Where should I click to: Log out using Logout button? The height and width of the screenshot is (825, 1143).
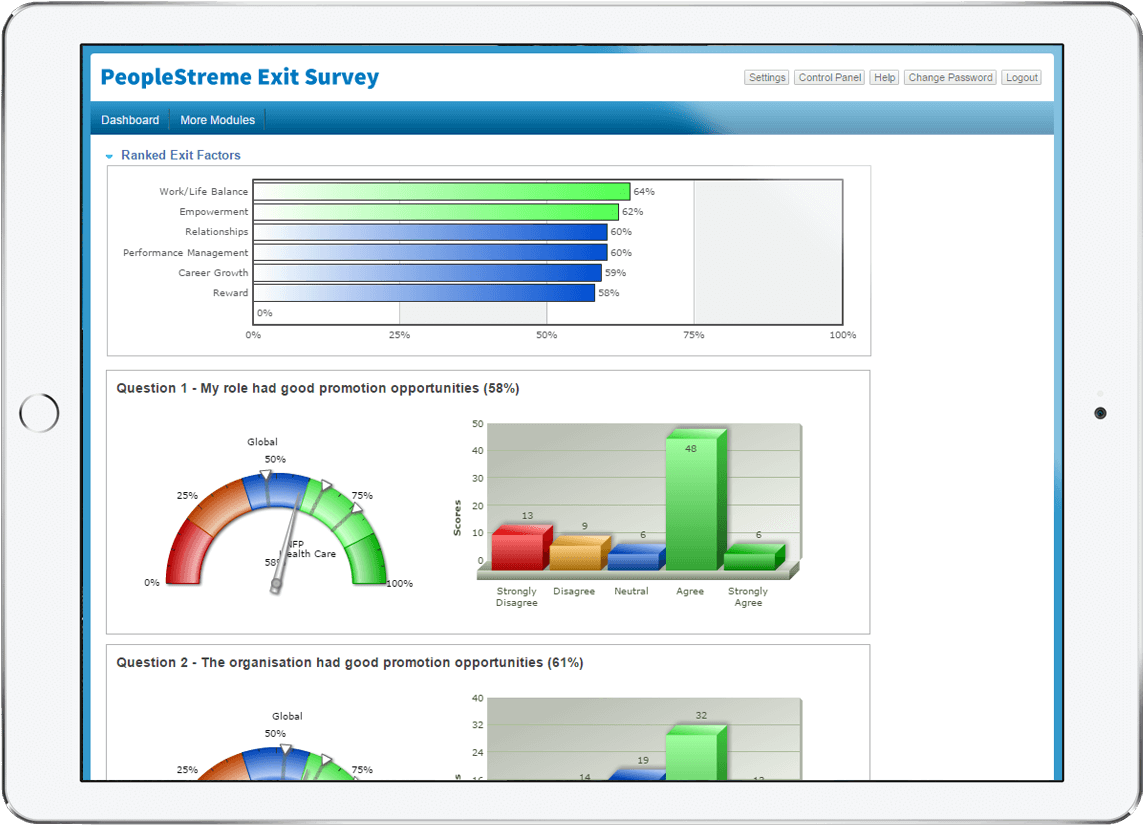coord(1021,78)
